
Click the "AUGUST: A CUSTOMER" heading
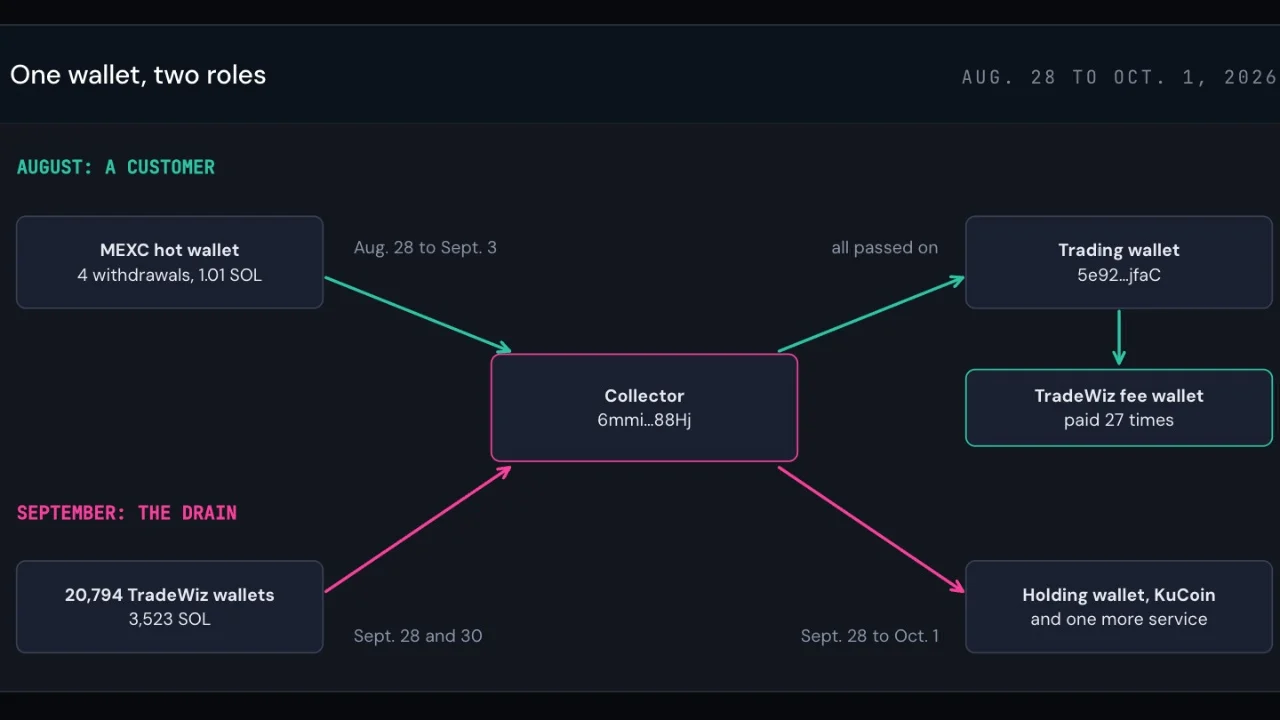point(116,167)
